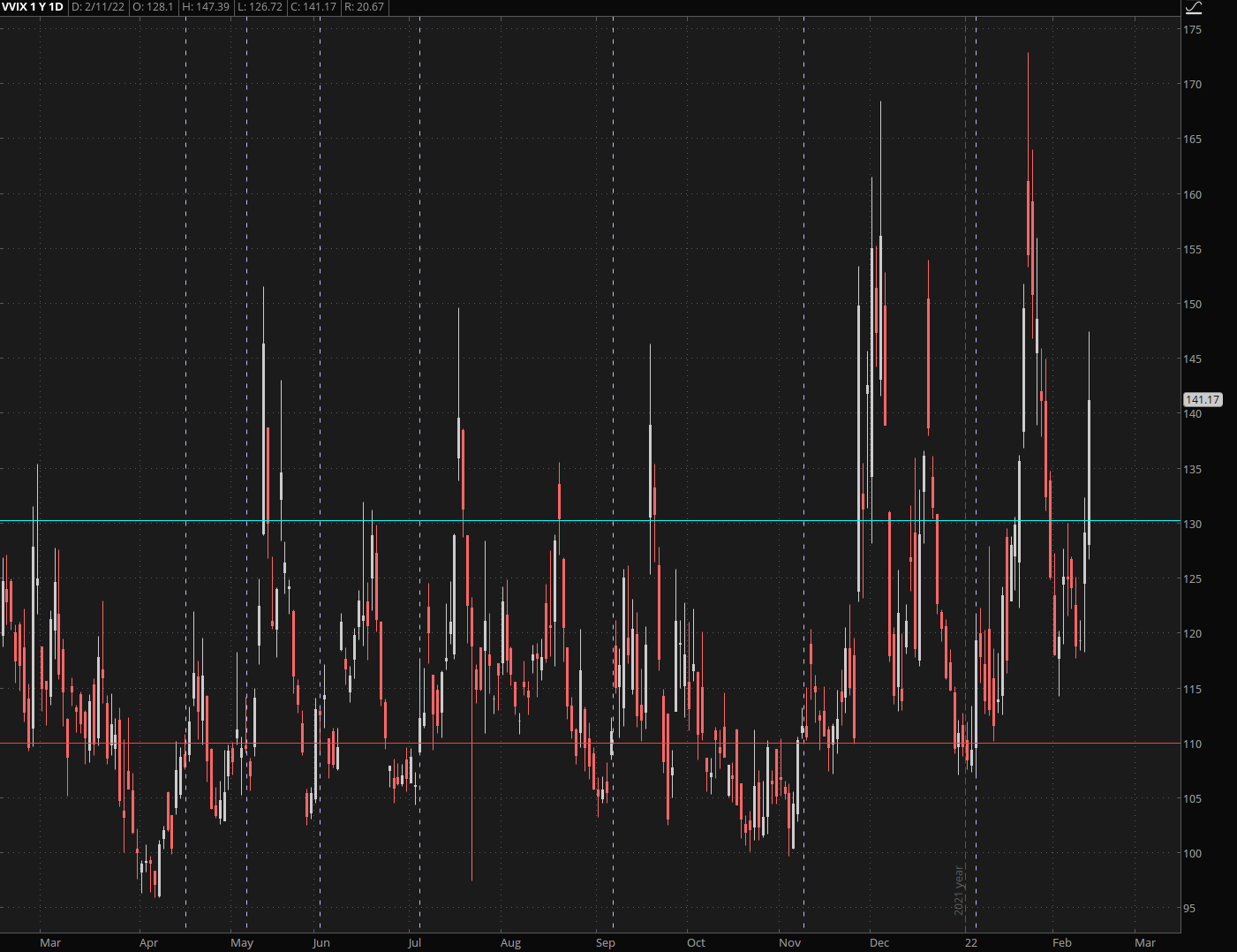This screenshot has width=1237, height=952.
Task: Select the high value H: 147.39
Action: (x=206, y=7)
